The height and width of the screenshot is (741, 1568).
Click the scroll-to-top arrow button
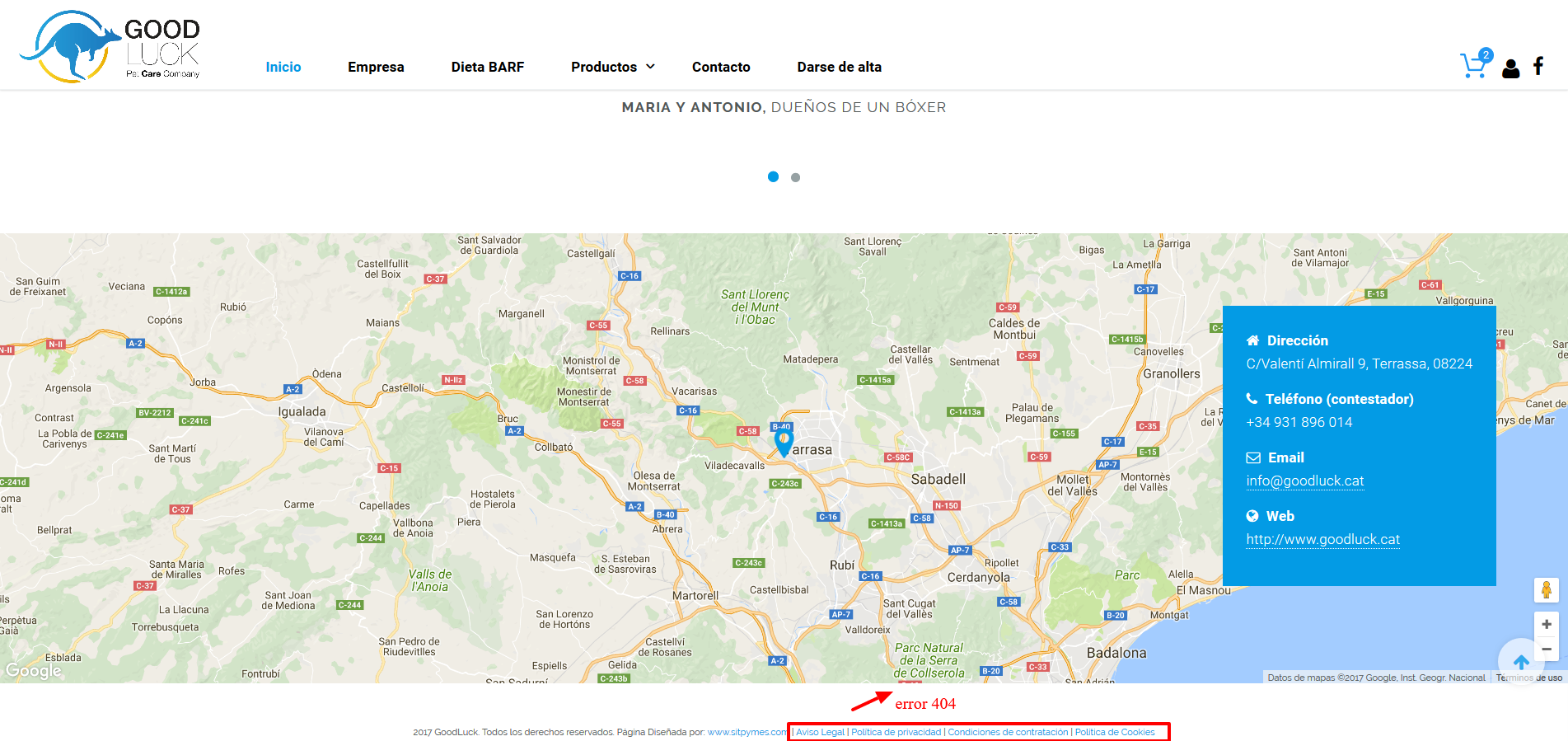[x=1521, y=661]
